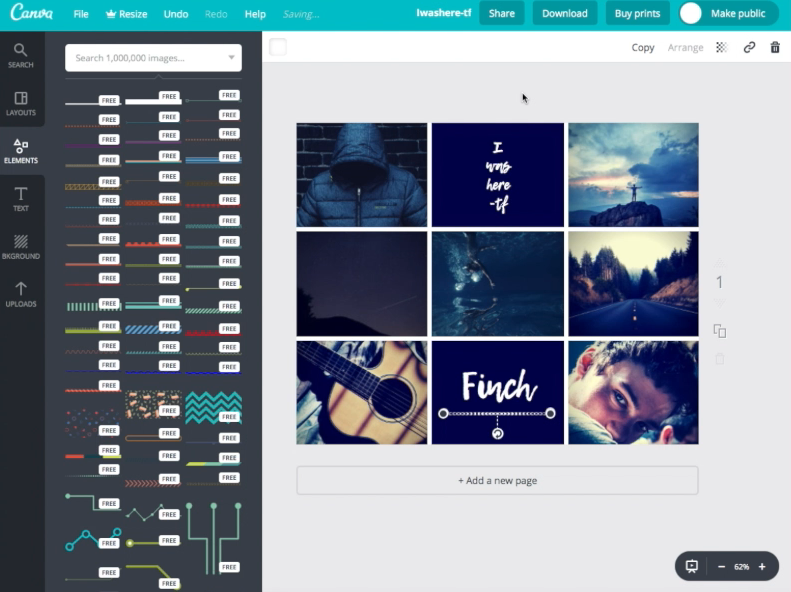Open the File menu
This screenshot has height=592, width=791.
point(81,14)
